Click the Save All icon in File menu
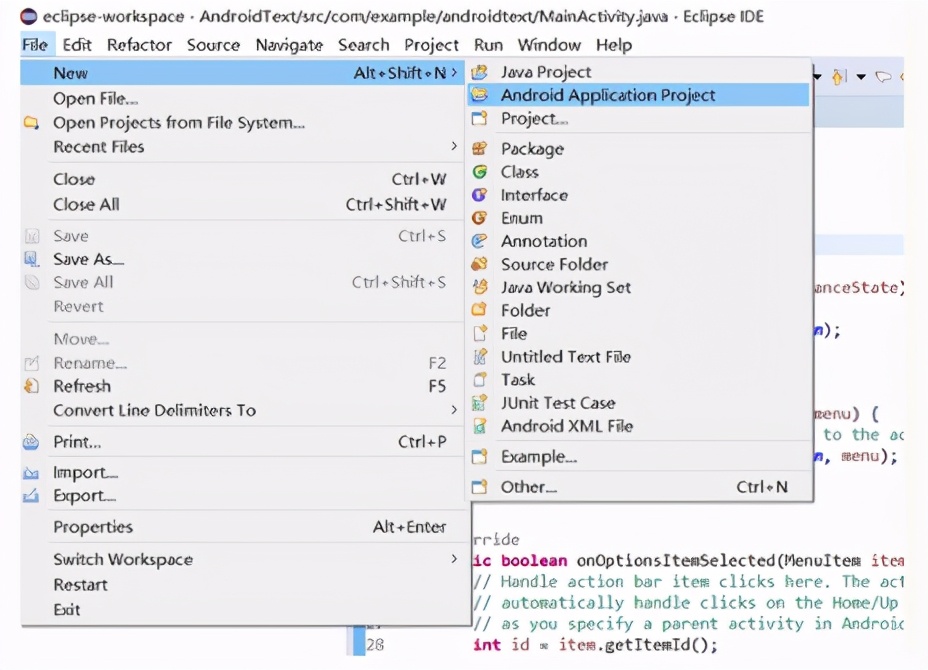The height and width of the screenshot is (670, 928). pos(32,282)
